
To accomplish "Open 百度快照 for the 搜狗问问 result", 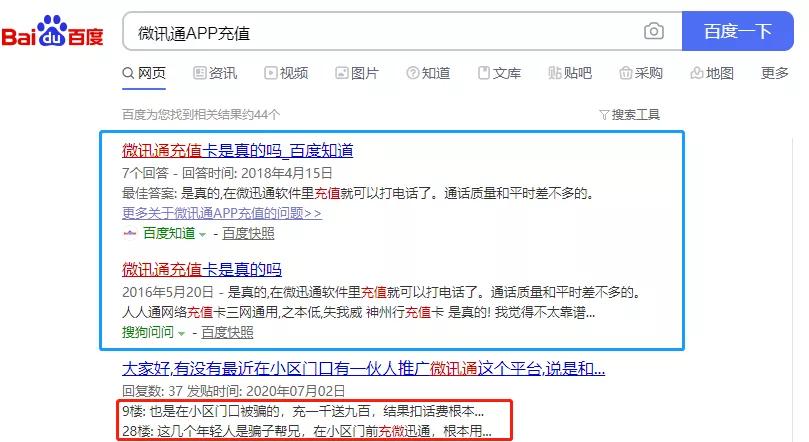I will (x=227, y=333).
